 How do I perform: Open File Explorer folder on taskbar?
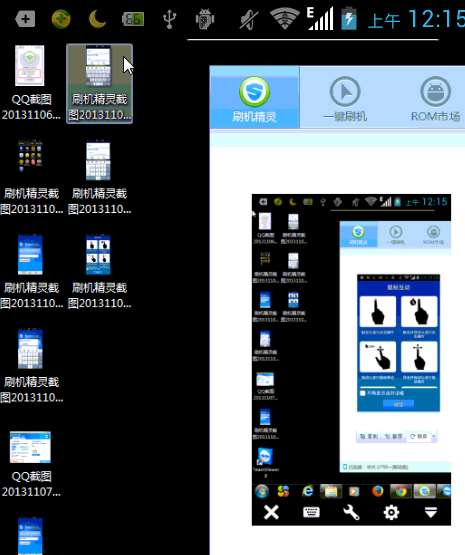tap(331, 491)
